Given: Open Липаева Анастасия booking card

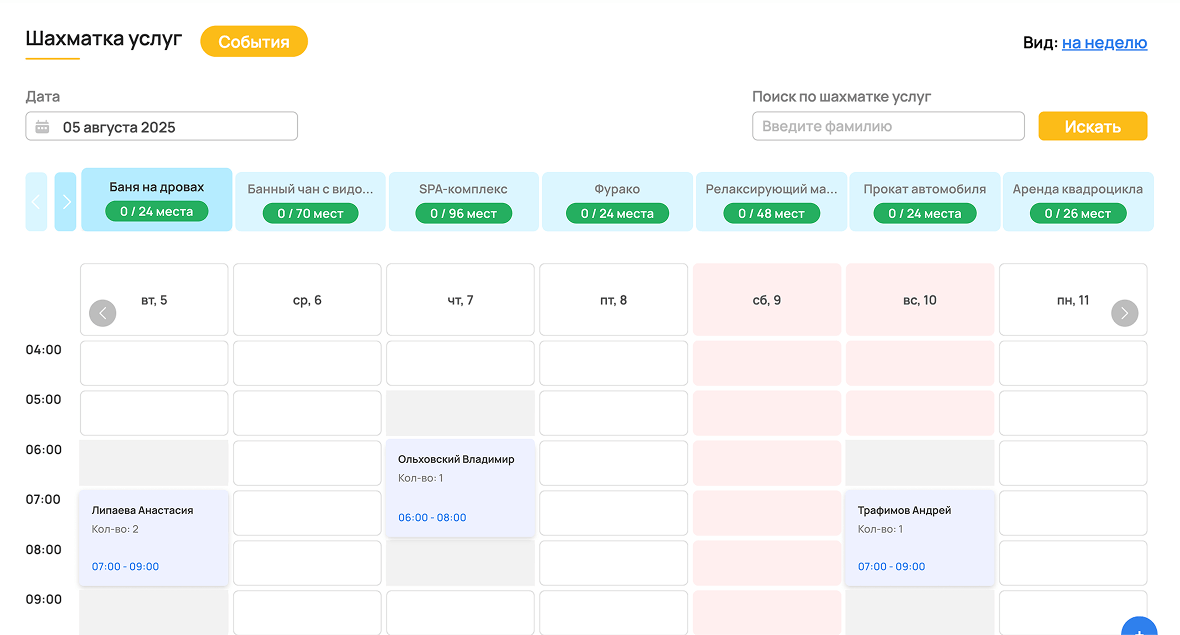Looking at the screenshot, I should (x=154, y=537).
